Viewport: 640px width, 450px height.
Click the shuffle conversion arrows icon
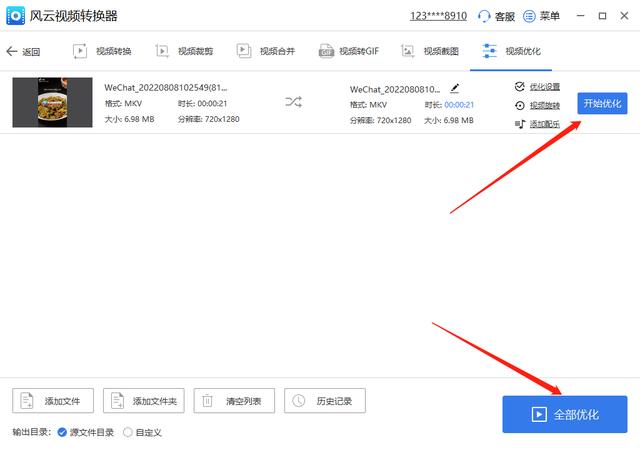[293, 102]
